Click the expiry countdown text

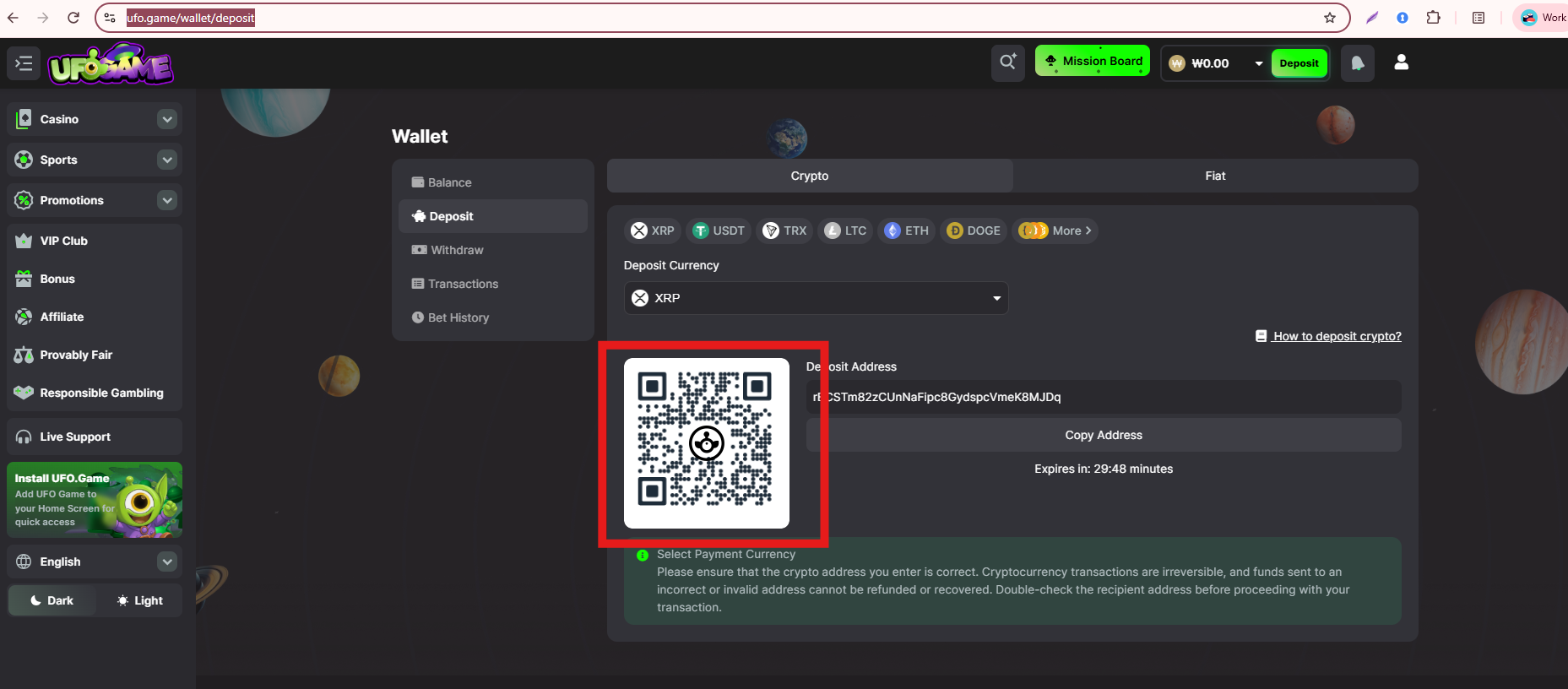(x=1104, y=469)
